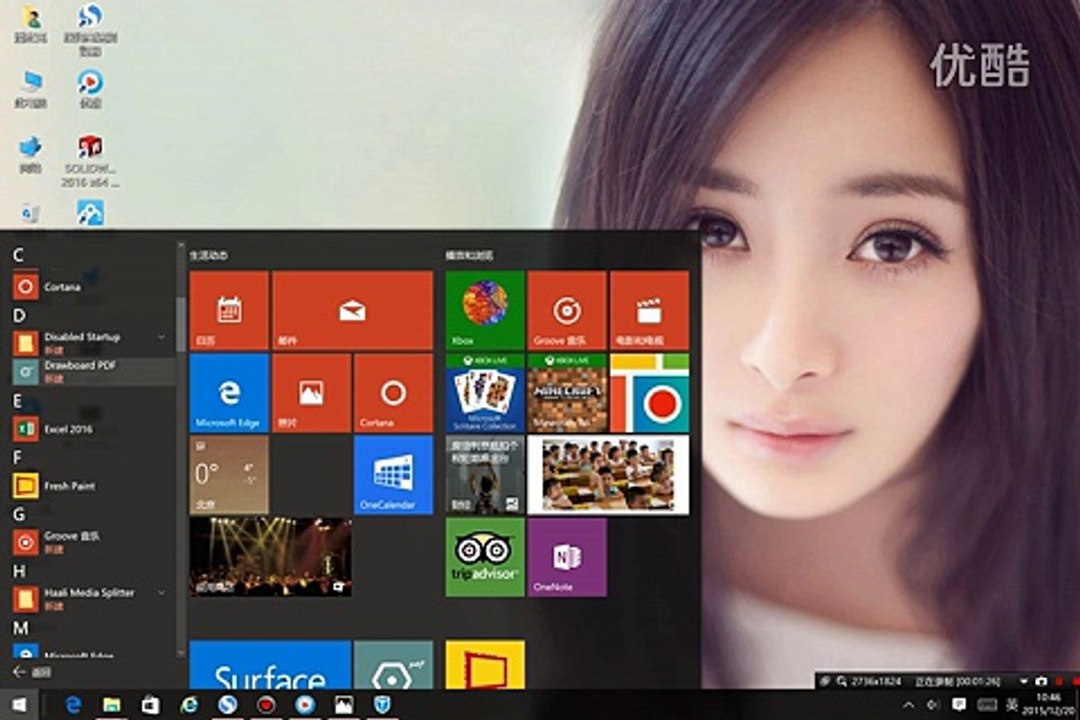The height and width of the screenshot is (720, 1080).
Task: Open the SOLIDWORKS 2016 desktop shortcut
Action: [90, 162]
